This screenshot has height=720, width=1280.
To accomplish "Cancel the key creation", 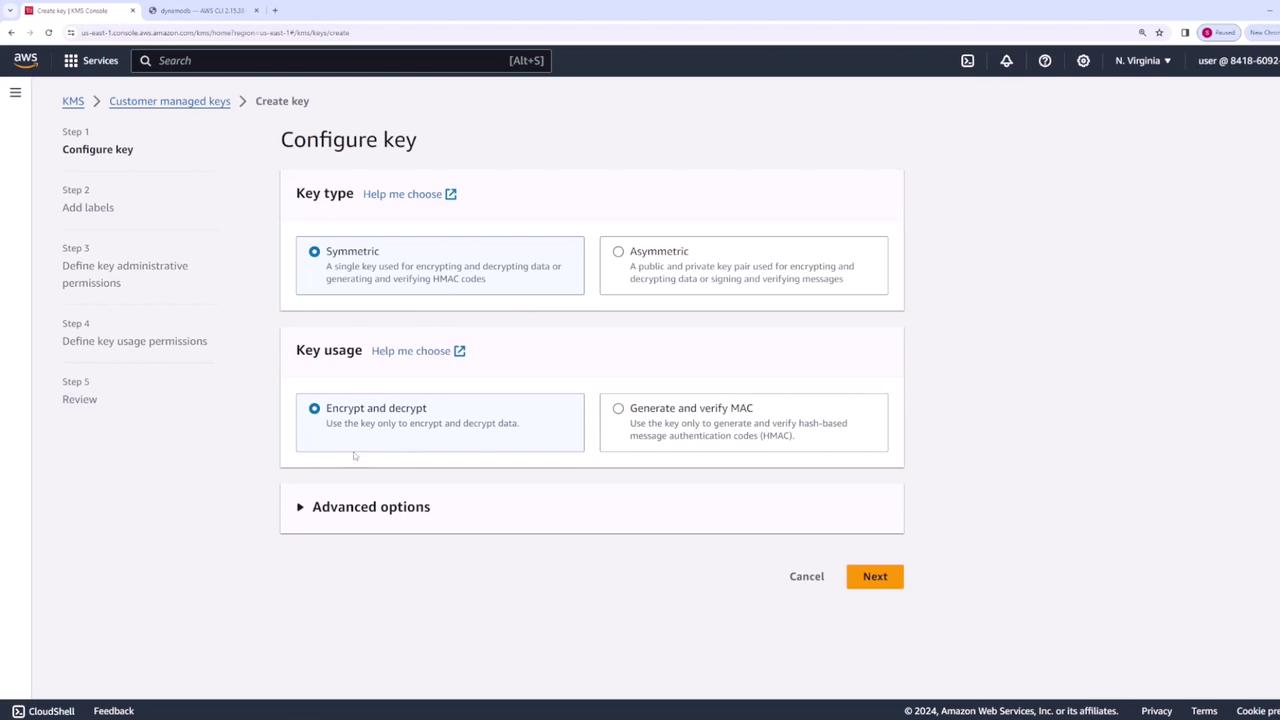I will coord(807,576).
